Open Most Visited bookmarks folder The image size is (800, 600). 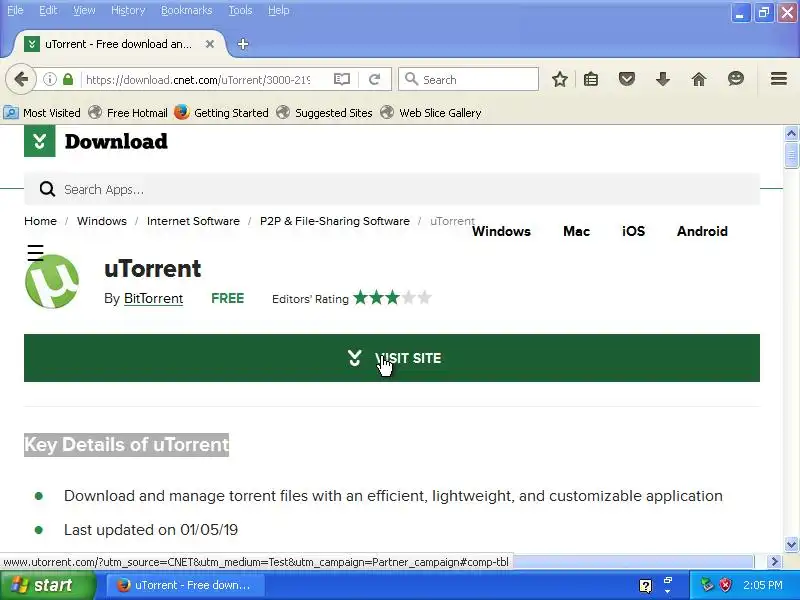click(x=42, y=113)
